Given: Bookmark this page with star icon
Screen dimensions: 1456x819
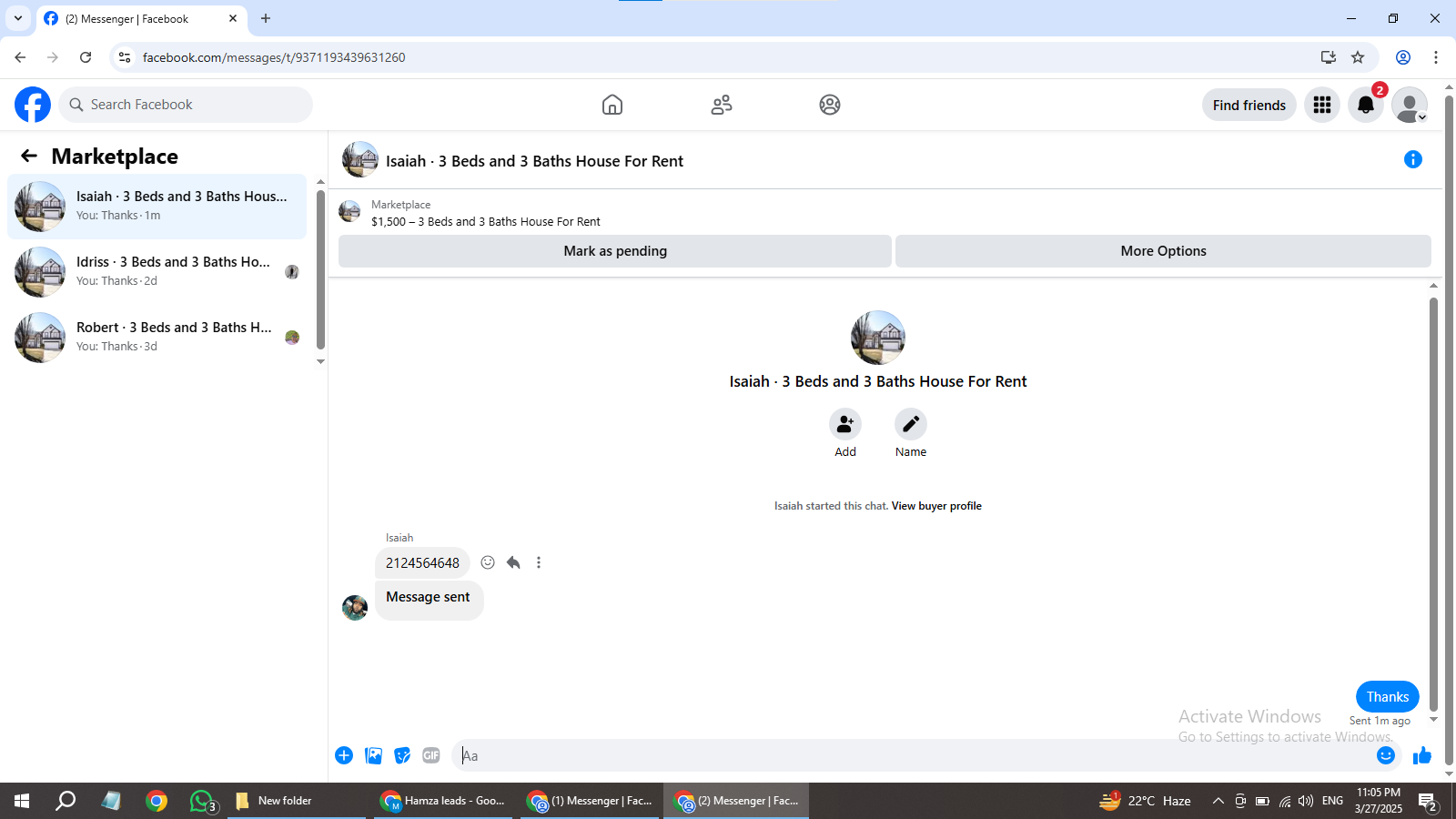Looking at the screenshot, I should pyautogui.click(x=1358, y=57).
